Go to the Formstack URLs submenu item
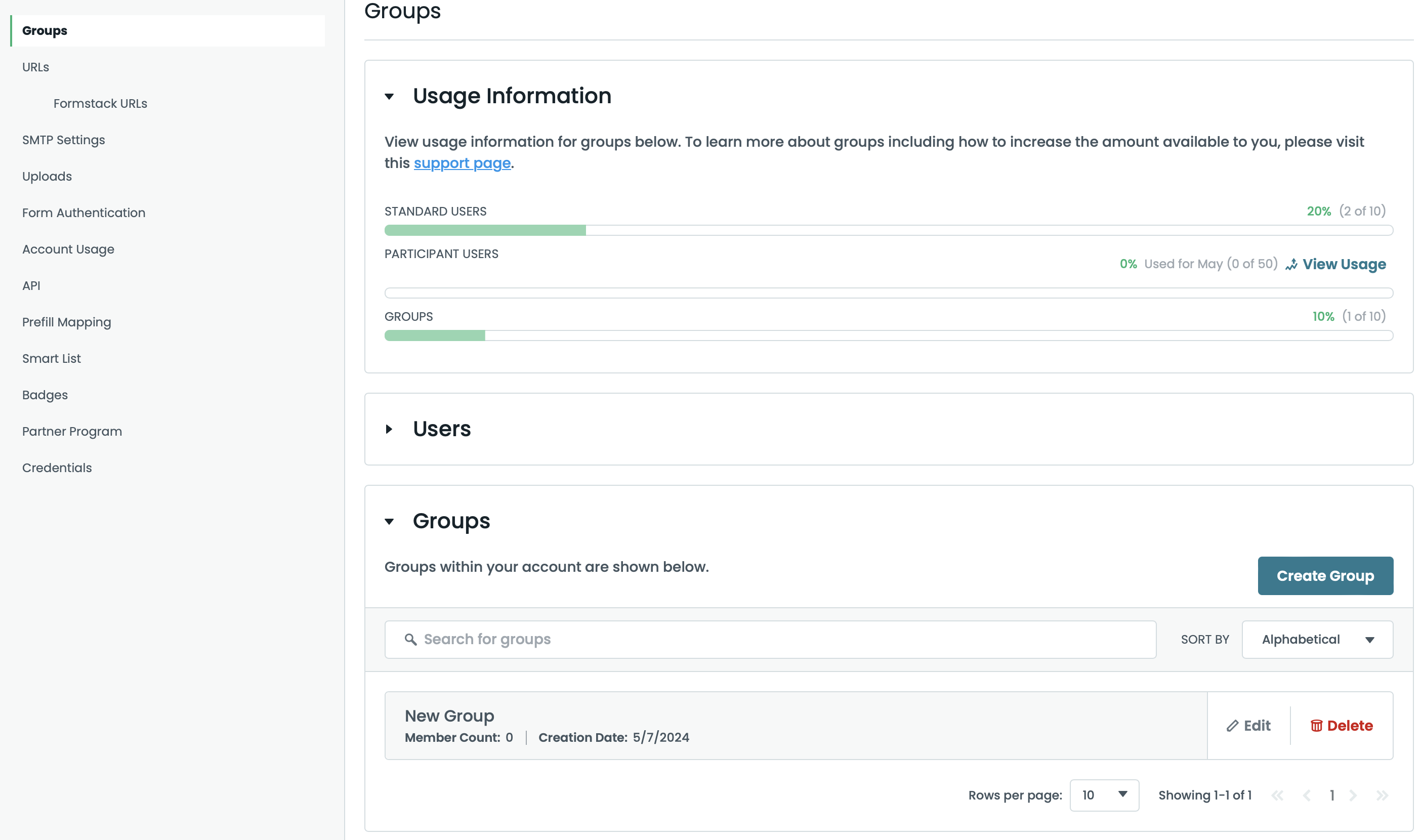Screen dimensions: 1421x840 click(100, 104)
